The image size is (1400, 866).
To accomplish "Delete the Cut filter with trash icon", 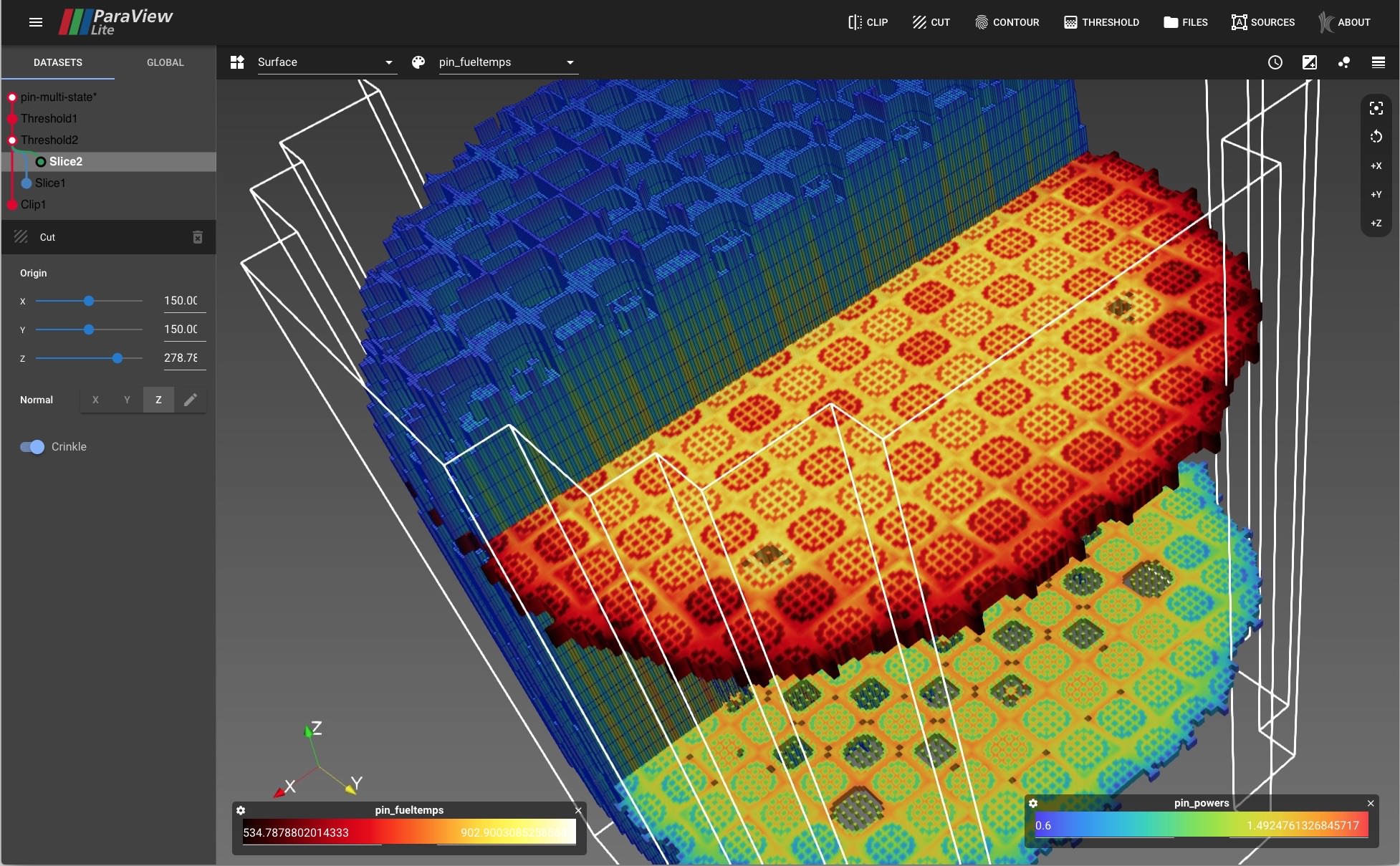I will click(x=198, y=237).
